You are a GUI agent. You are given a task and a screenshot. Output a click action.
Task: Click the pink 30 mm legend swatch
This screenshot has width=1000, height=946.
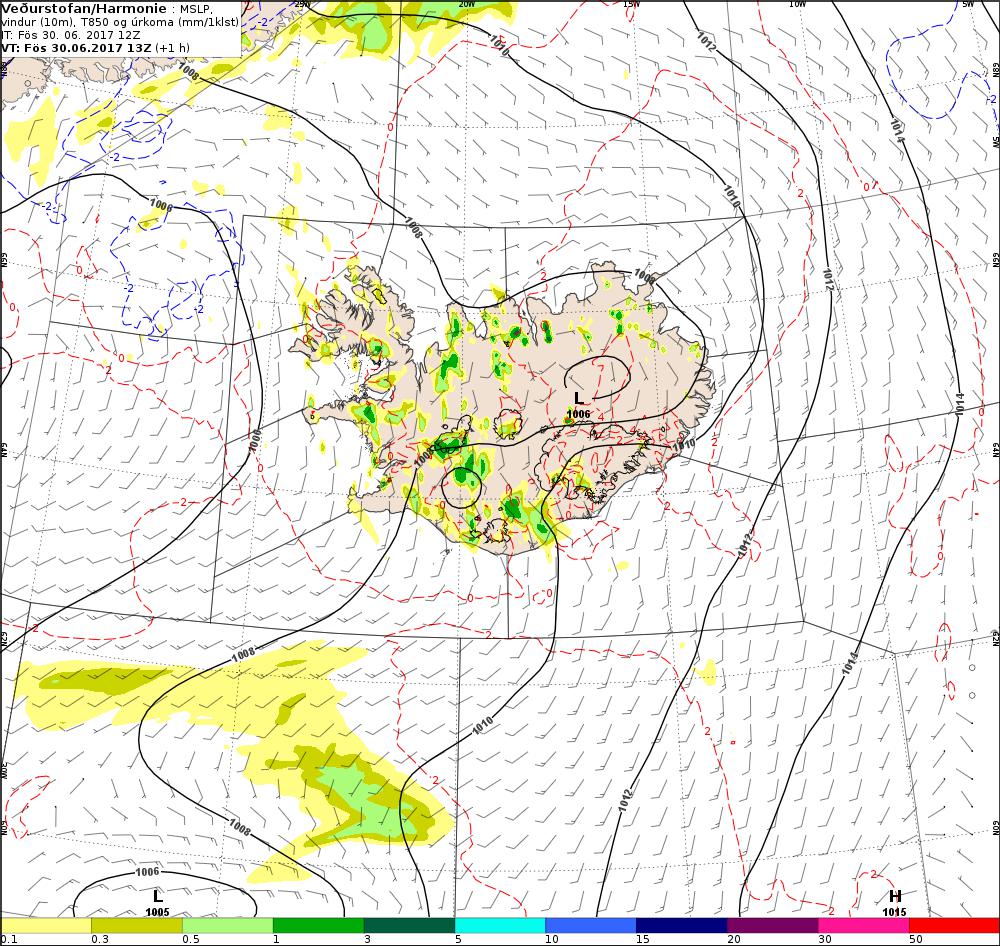[x=864, y=926]
